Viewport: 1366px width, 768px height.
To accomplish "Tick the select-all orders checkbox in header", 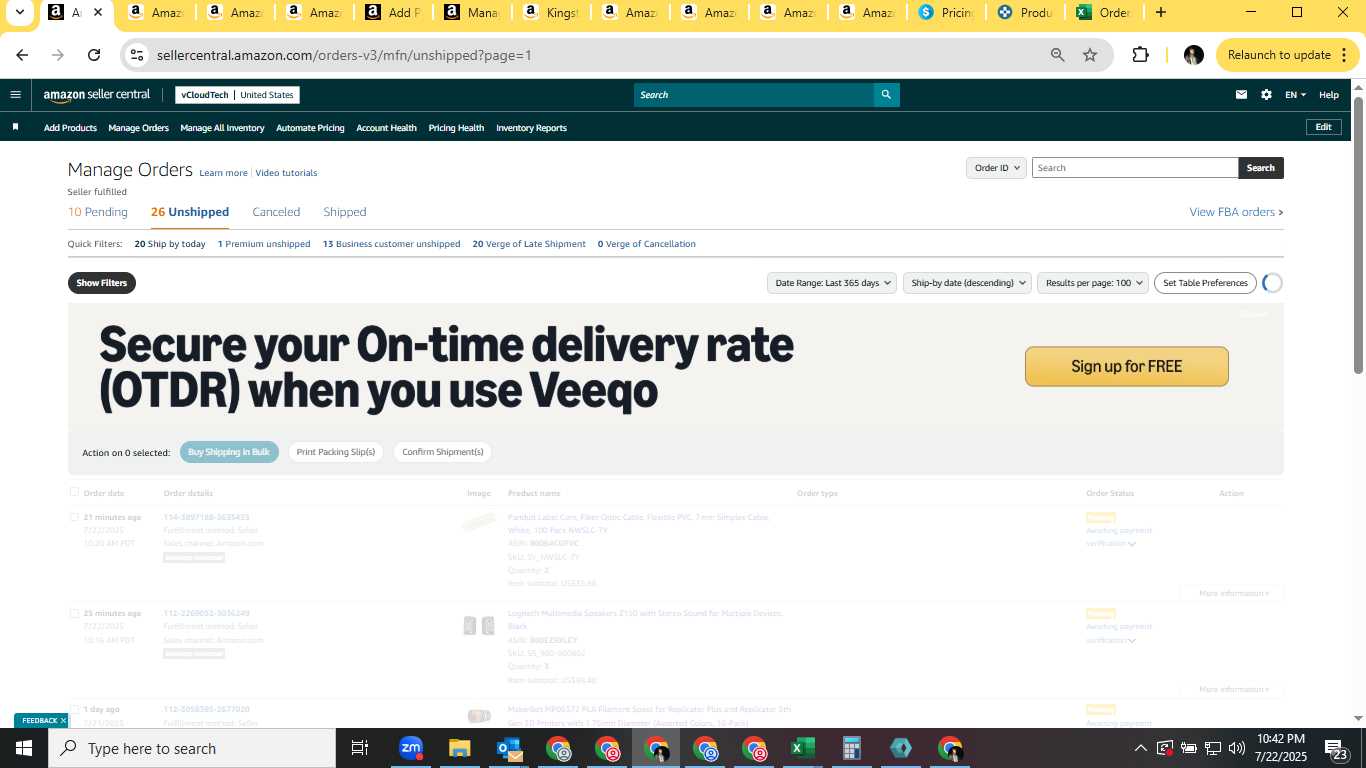I will pos(74,492).
